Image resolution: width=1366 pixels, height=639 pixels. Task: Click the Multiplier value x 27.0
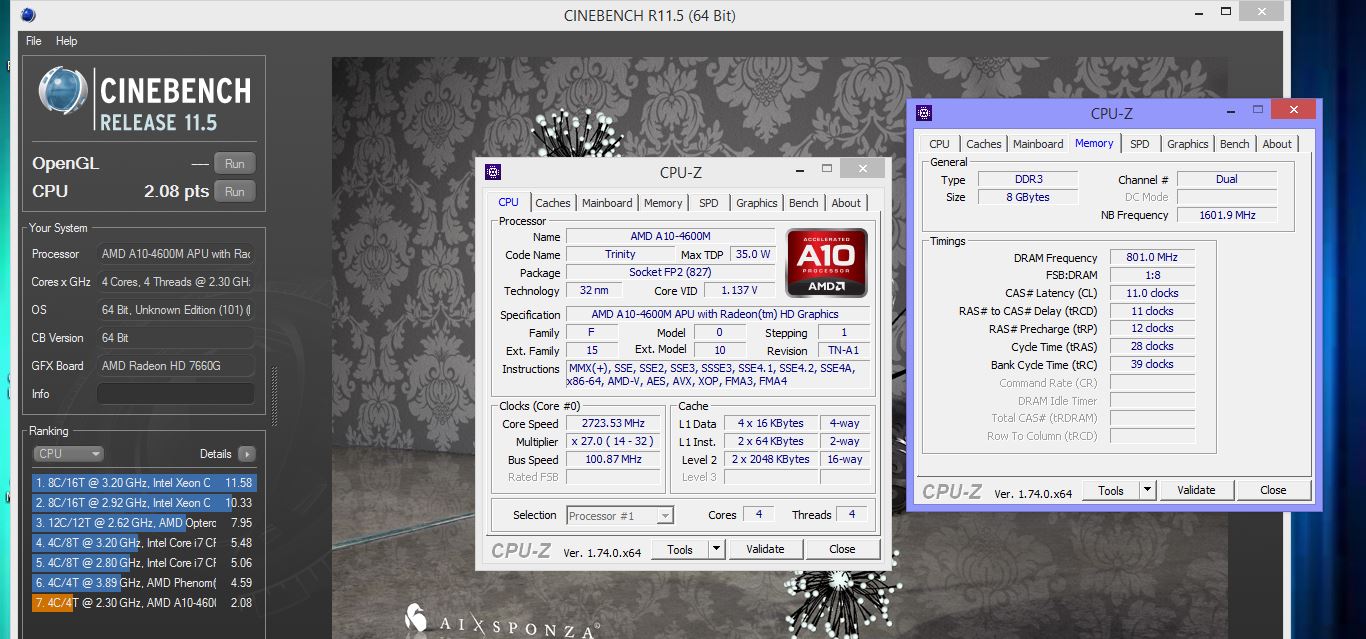coord(613,441)
